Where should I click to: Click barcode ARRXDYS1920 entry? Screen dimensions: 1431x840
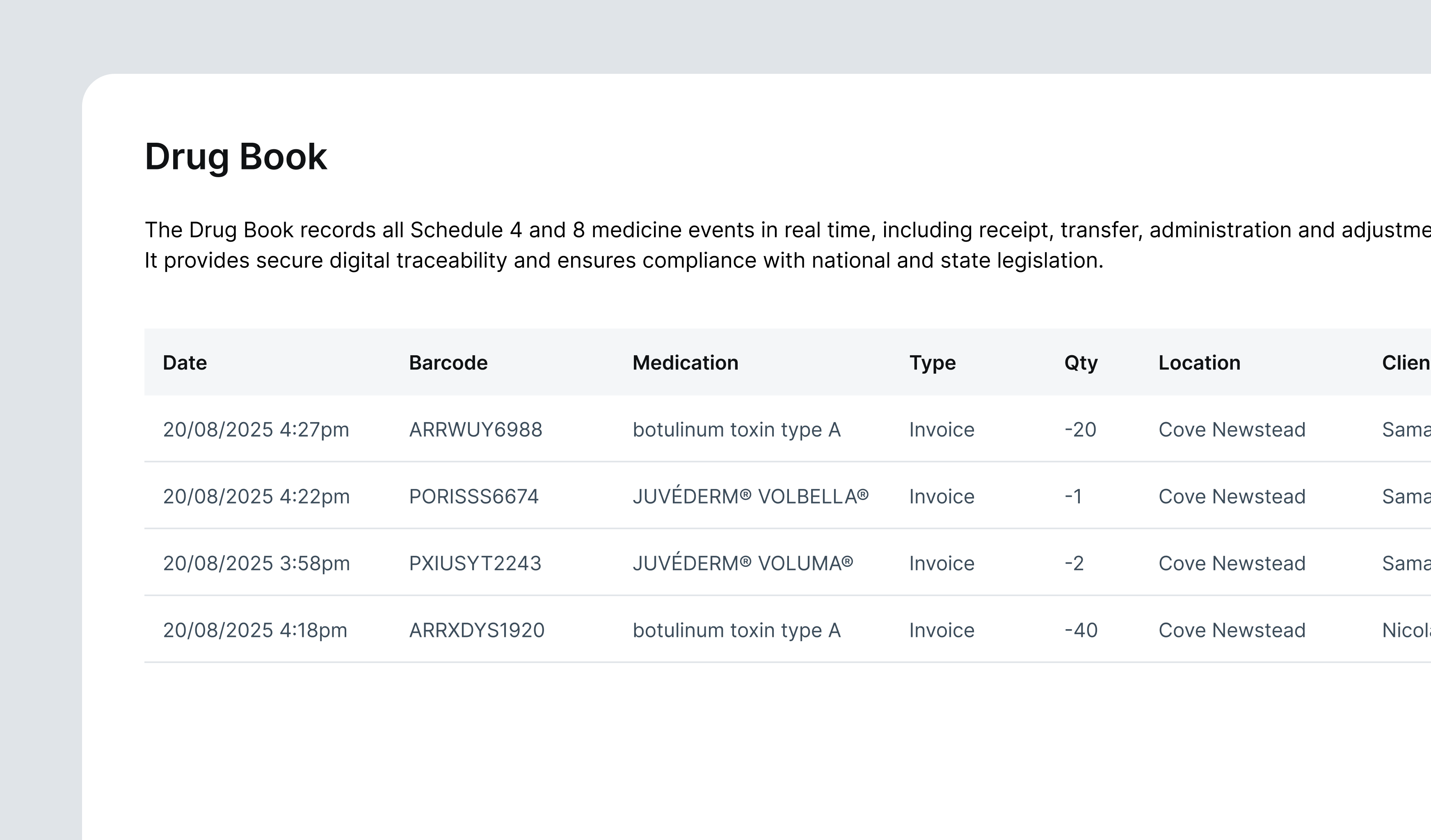point(476,630)
